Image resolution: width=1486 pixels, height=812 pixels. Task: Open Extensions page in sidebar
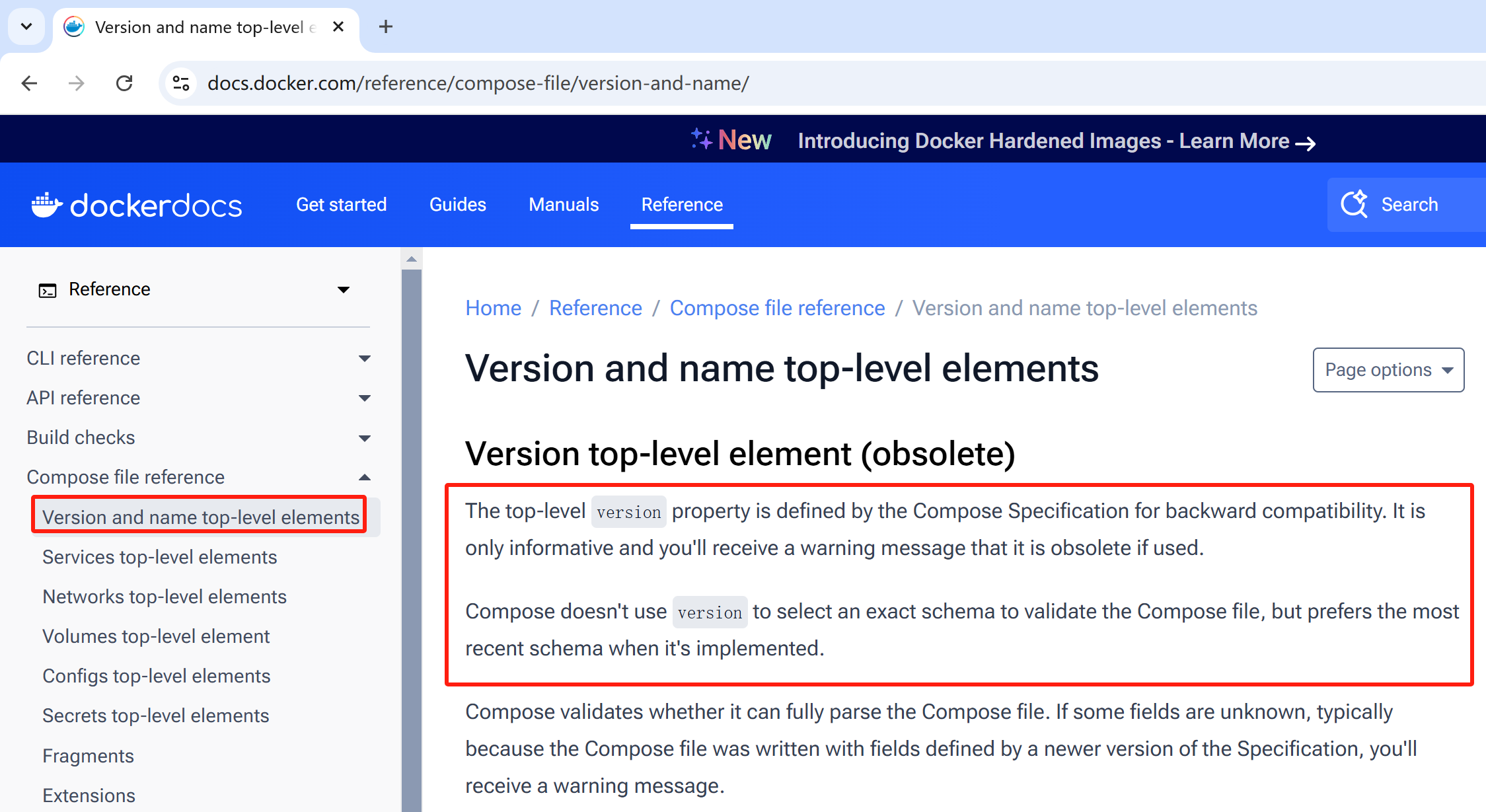89,795
